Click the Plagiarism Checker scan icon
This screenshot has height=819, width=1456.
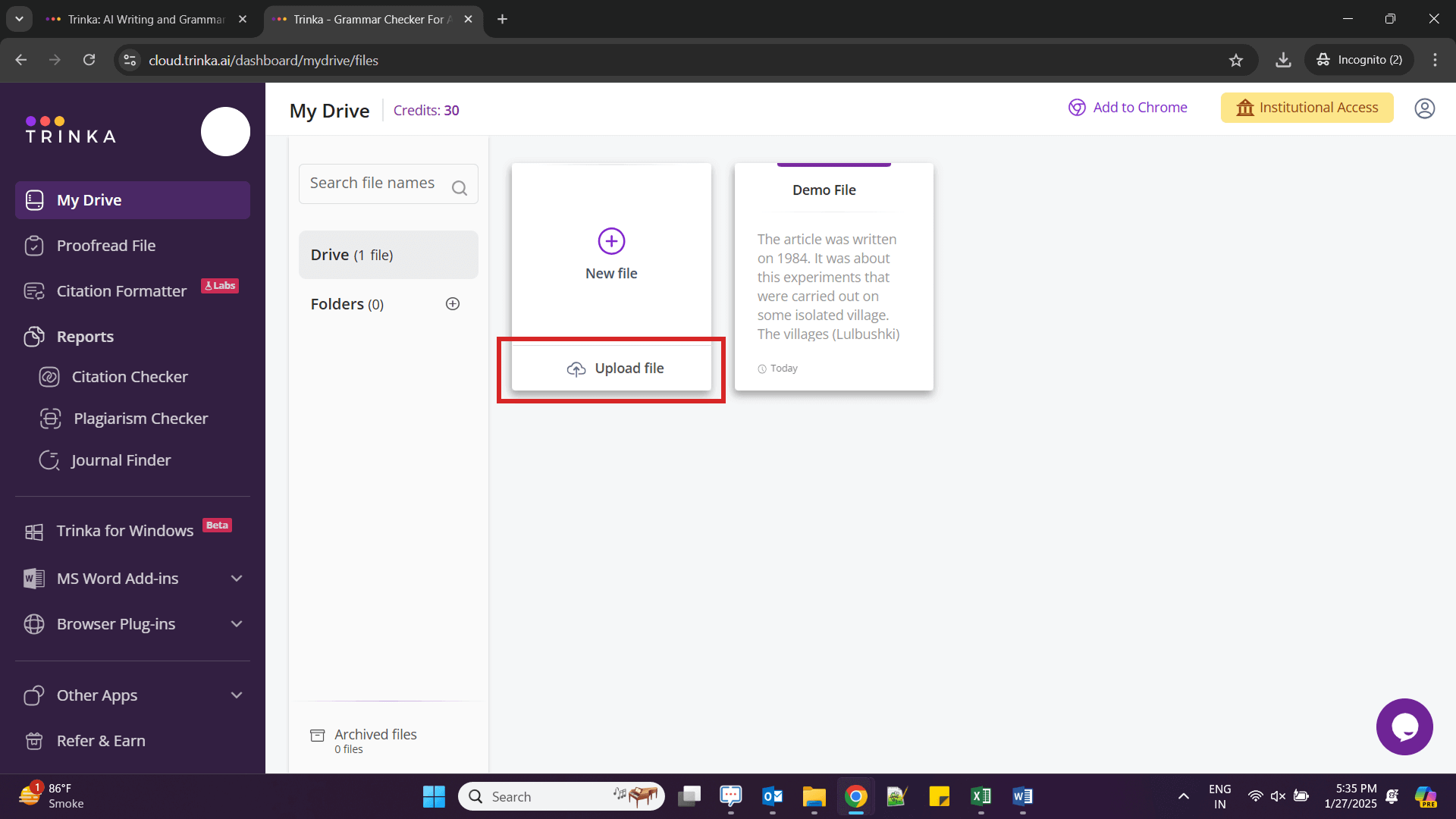pos(50,419)
